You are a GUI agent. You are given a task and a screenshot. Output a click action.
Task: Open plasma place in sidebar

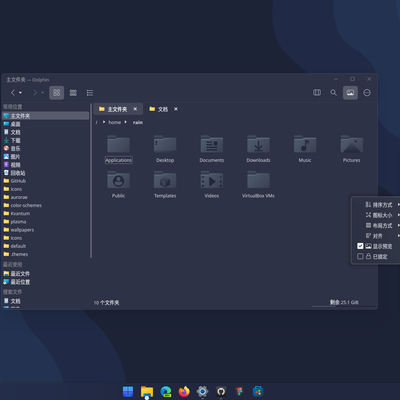pyautogui.click(x=46, y=222)
